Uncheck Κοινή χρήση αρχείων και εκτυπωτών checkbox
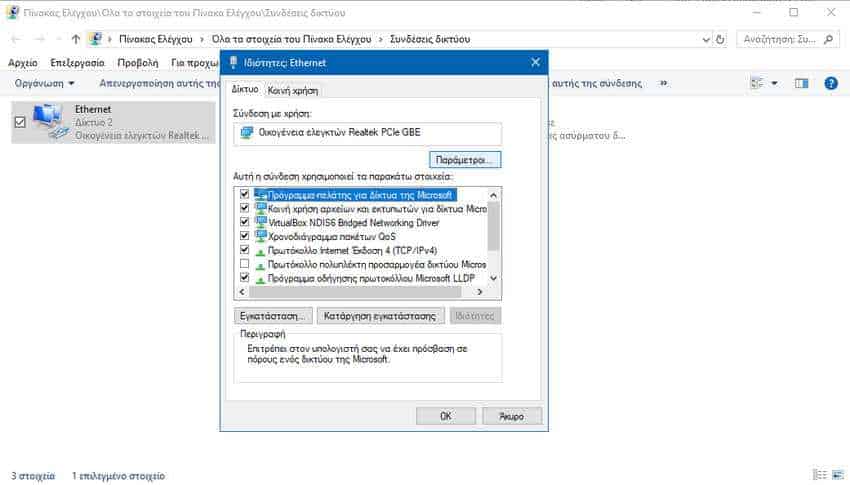This screenshot has height=485, width=850. pyautogui.click(x=244, y=208)
